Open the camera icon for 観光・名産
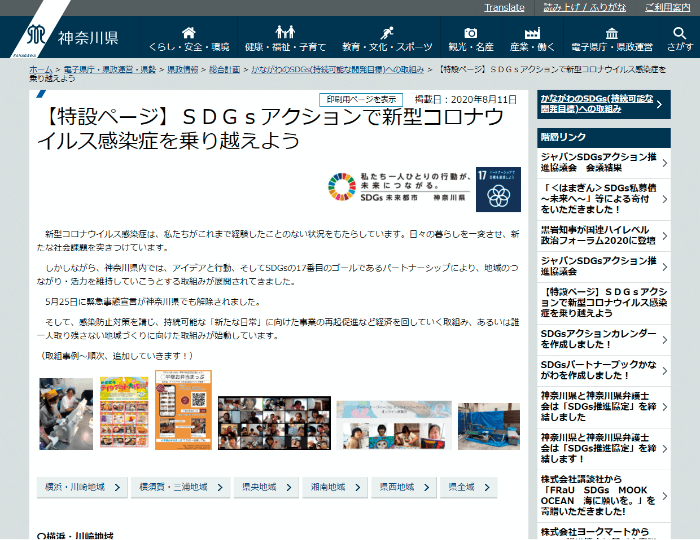Image resolution: width=700 pixels, height=540 pixels. [x=471, y=33]
